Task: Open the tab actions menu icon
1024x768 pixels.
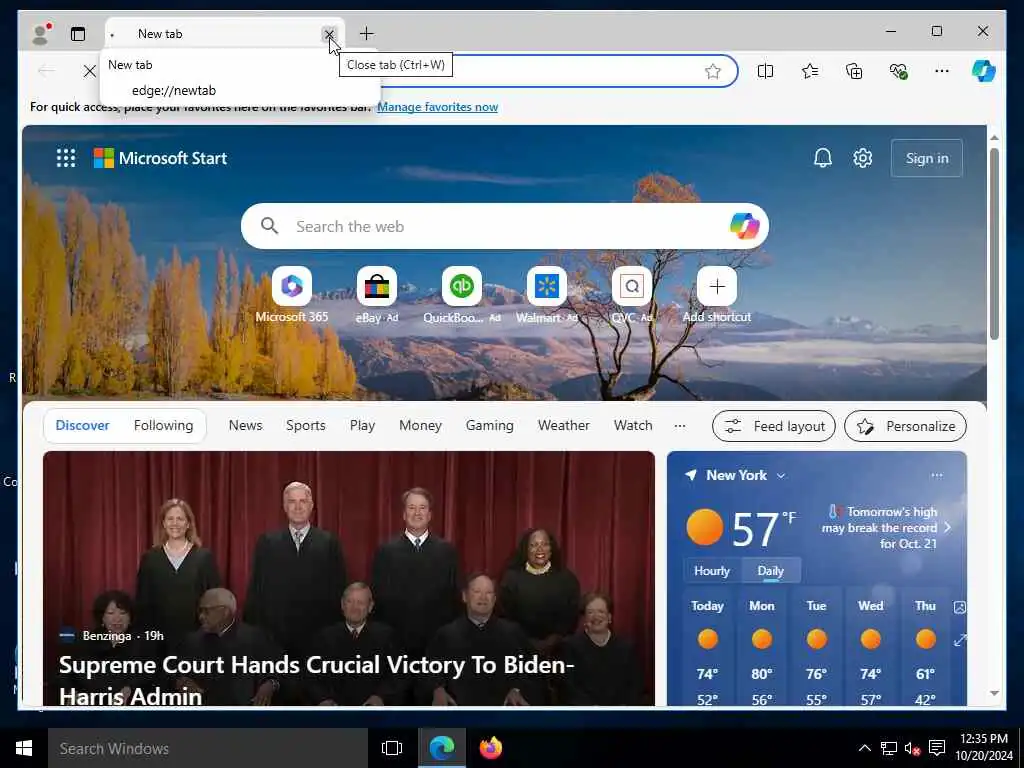Action: tap(78, 34)
